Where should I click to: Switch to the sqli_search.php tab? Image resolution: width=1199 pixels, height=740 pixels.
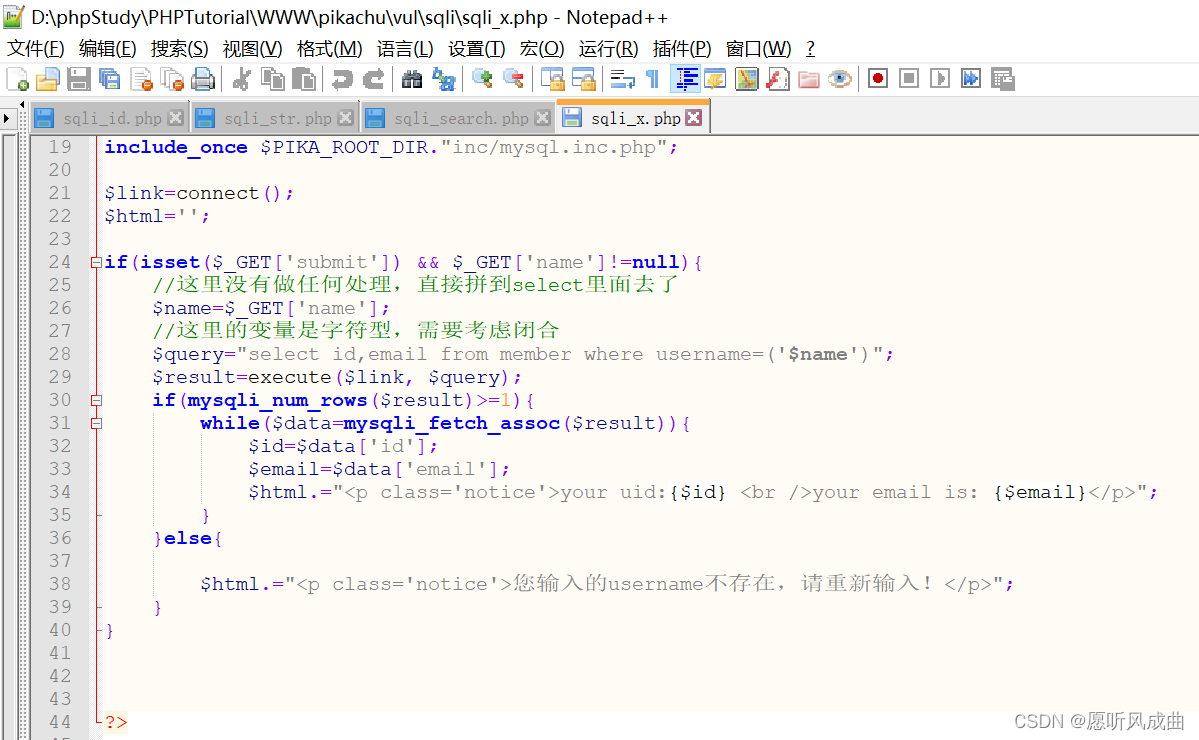[x=460, y=118]
